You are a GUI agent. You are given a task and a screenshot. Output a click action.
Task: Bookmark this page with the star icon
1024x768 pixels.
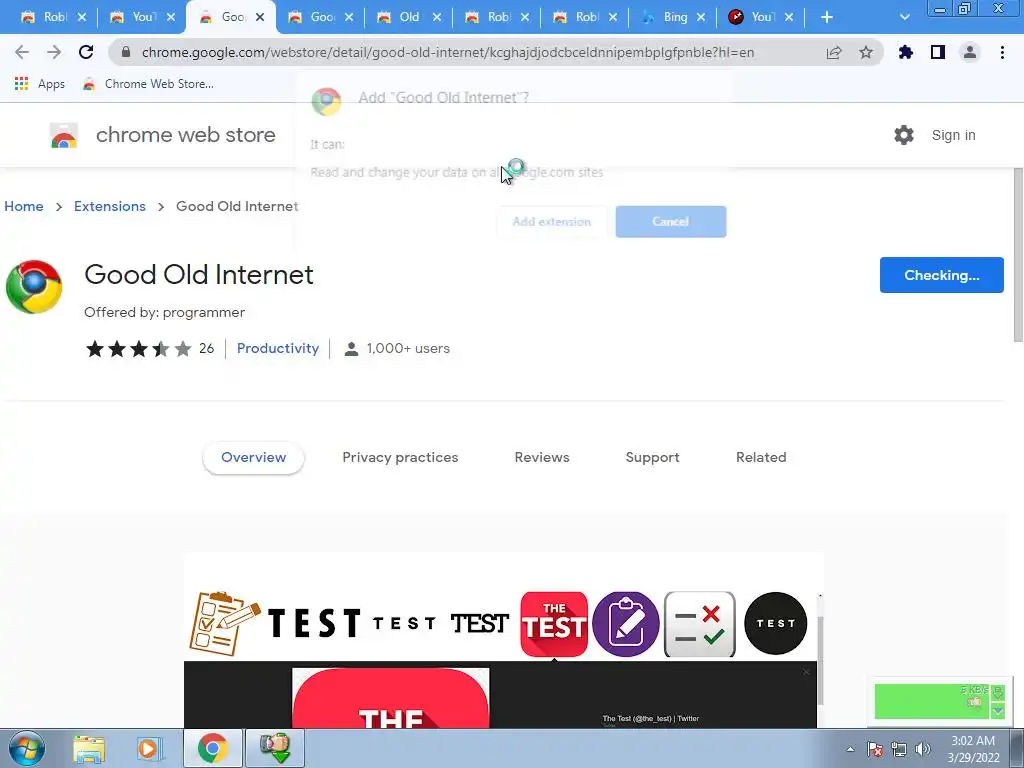click(866, 52)
